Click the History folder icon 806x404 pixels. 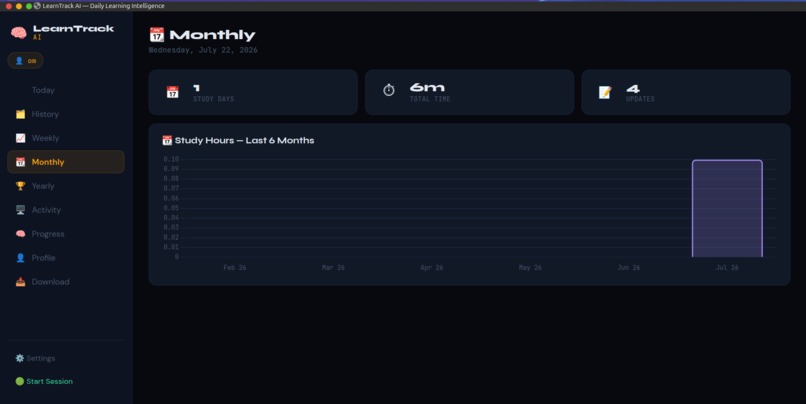click(x=21, y=114)
